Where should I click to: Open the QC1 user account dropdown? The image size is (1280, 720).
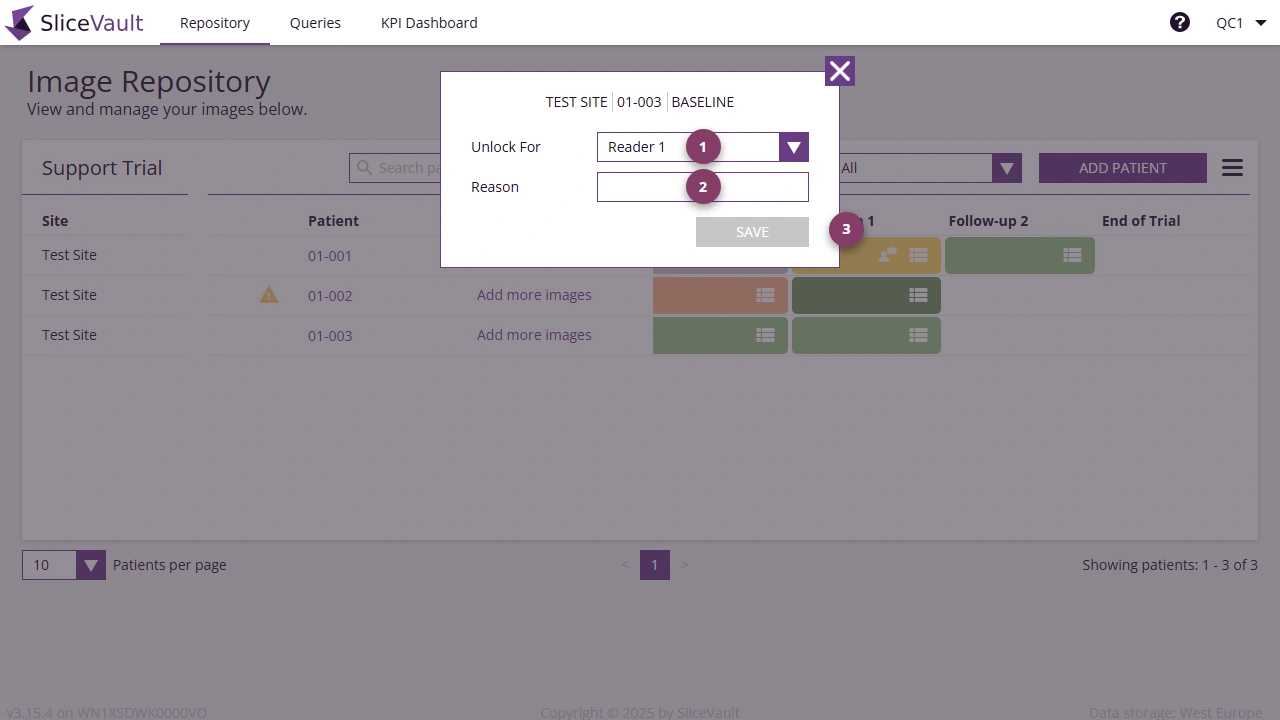[x=1240, y=21]
